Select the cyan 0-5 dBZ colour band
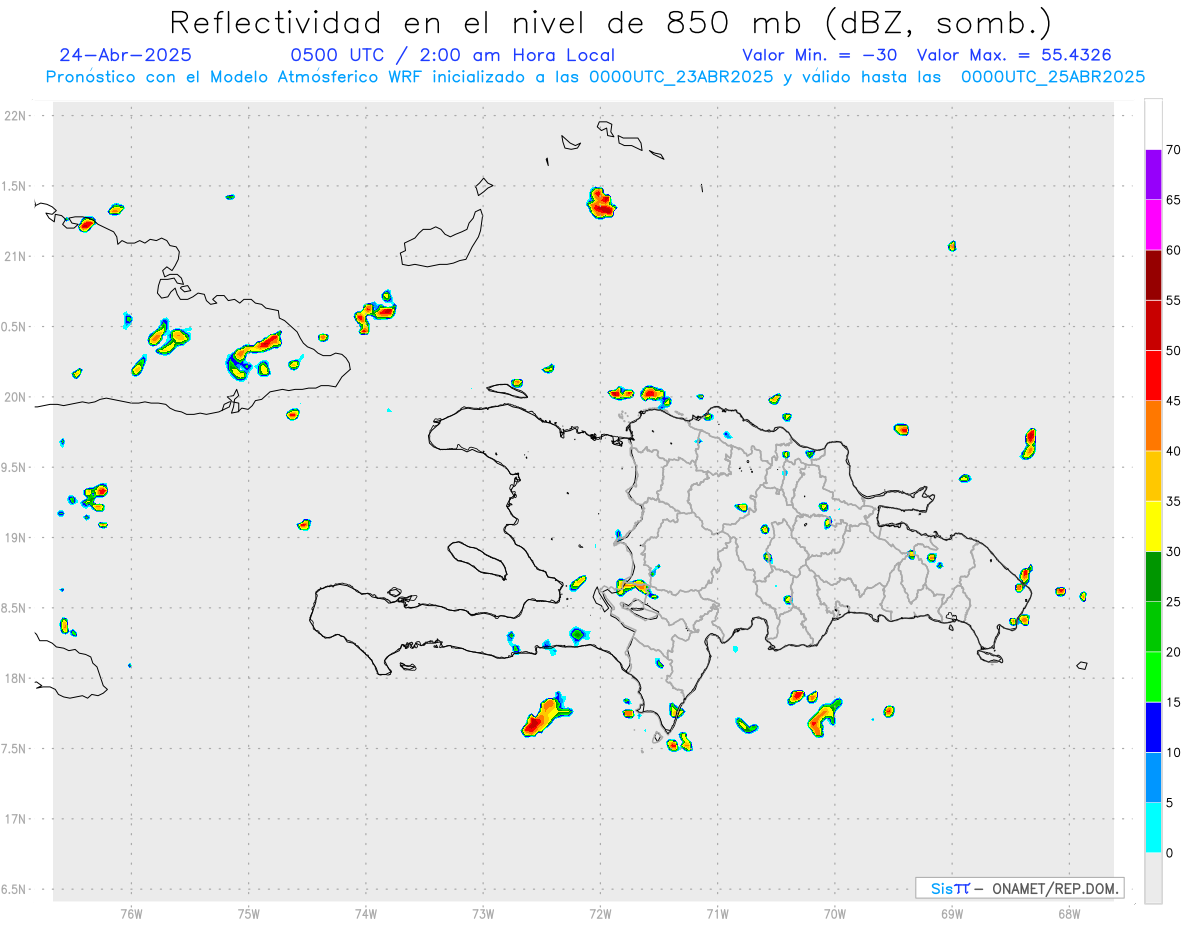 [1153, 828]
